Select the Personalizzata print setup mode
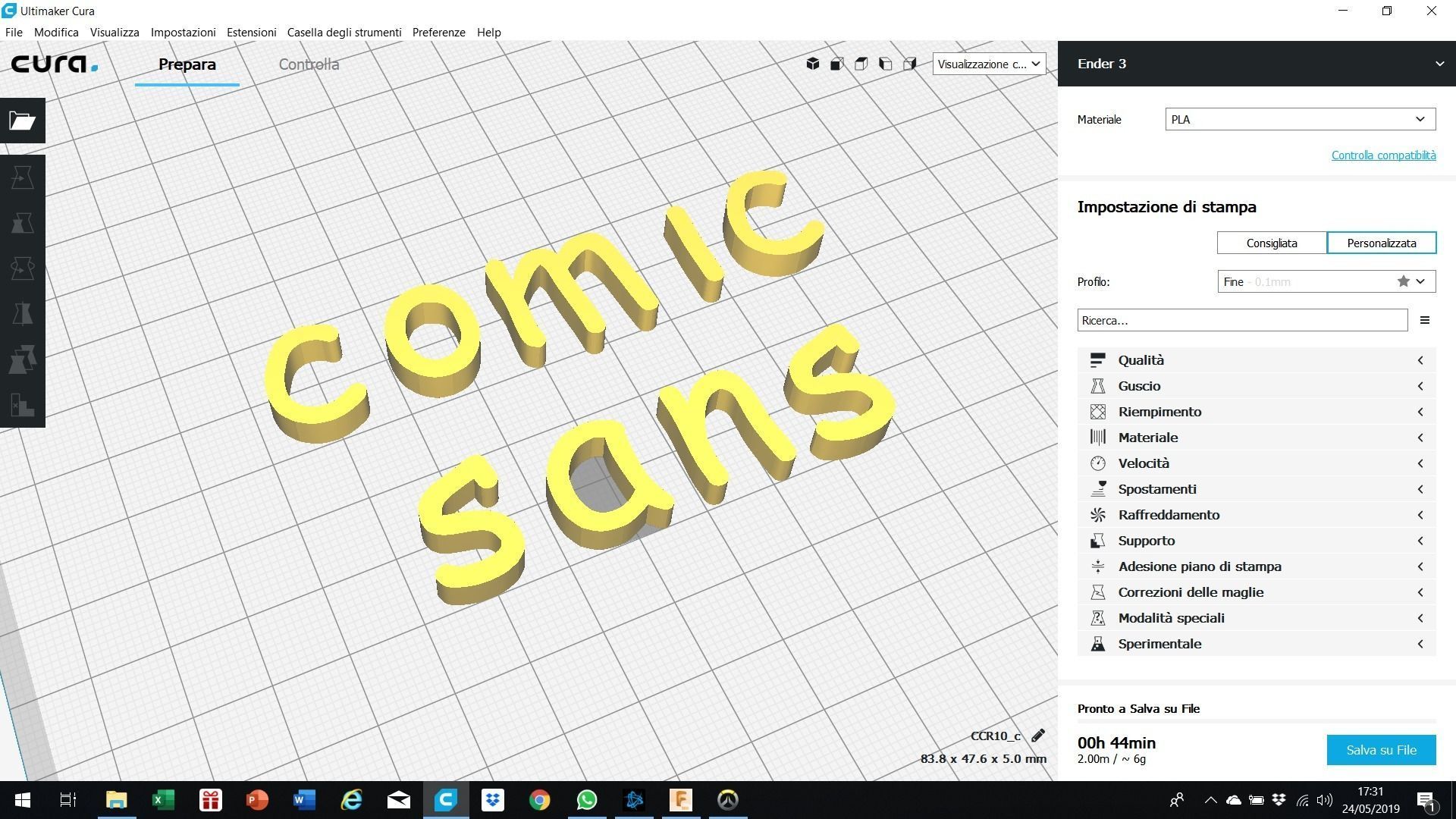 coord(1382,243)
